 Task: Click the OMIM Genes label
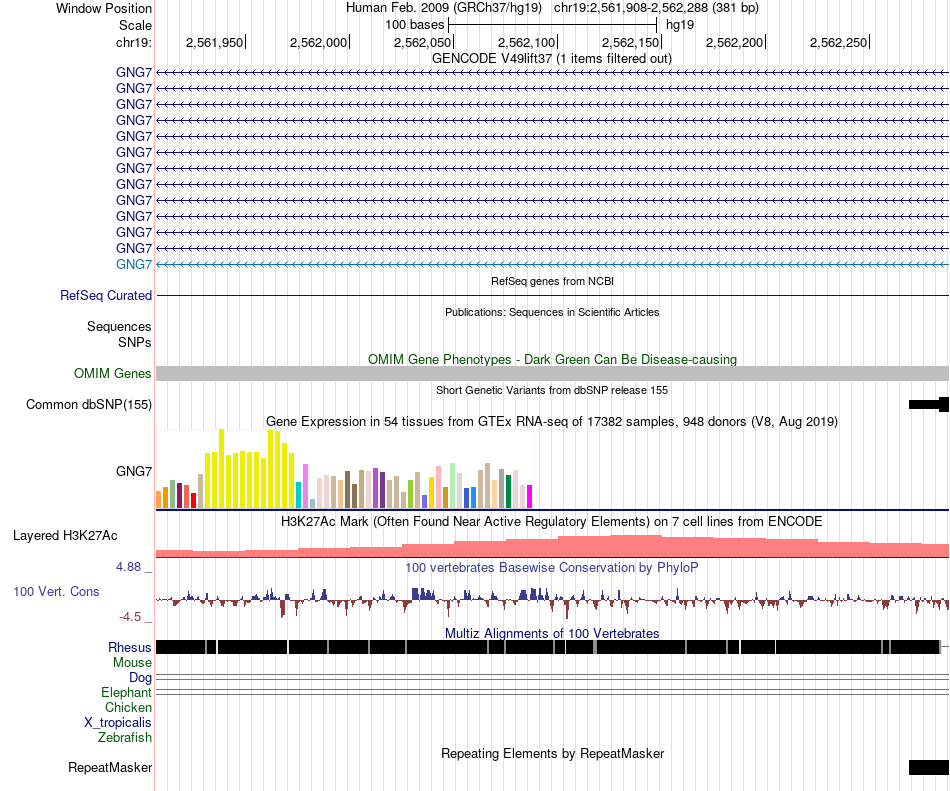pos(113,374)
